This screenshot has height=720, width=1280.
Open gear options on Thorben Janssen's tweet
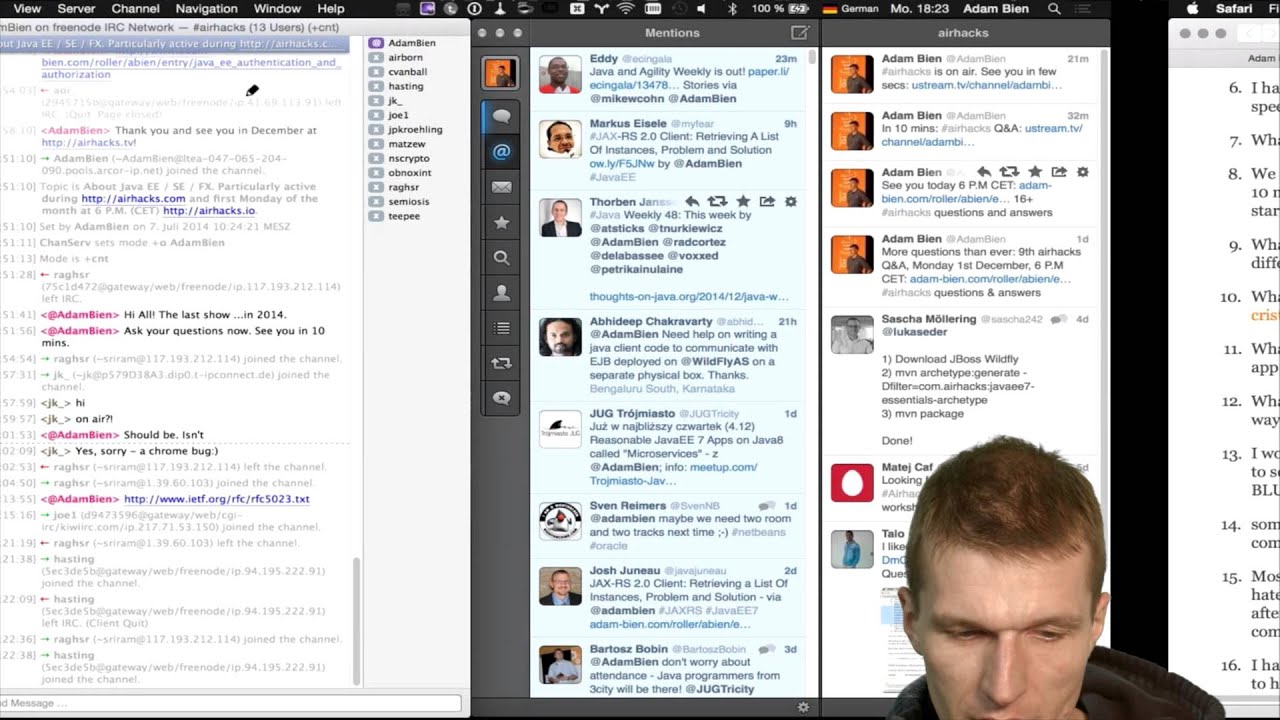[x=790, y=201]
